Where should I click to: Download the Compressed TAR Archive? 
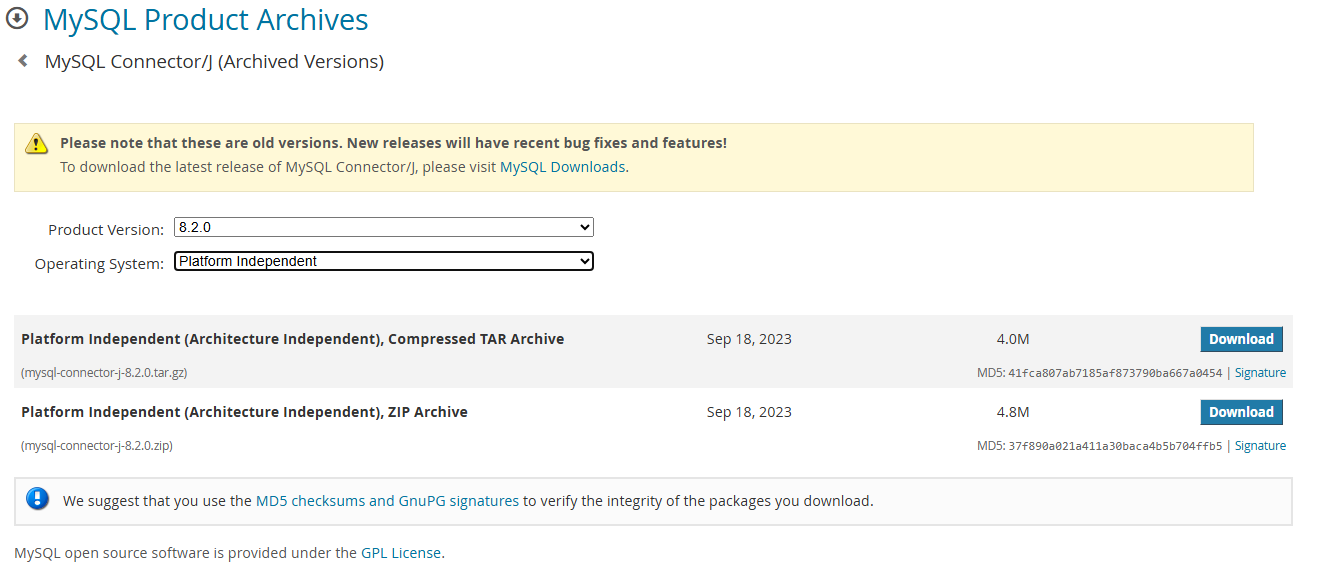1240,339
